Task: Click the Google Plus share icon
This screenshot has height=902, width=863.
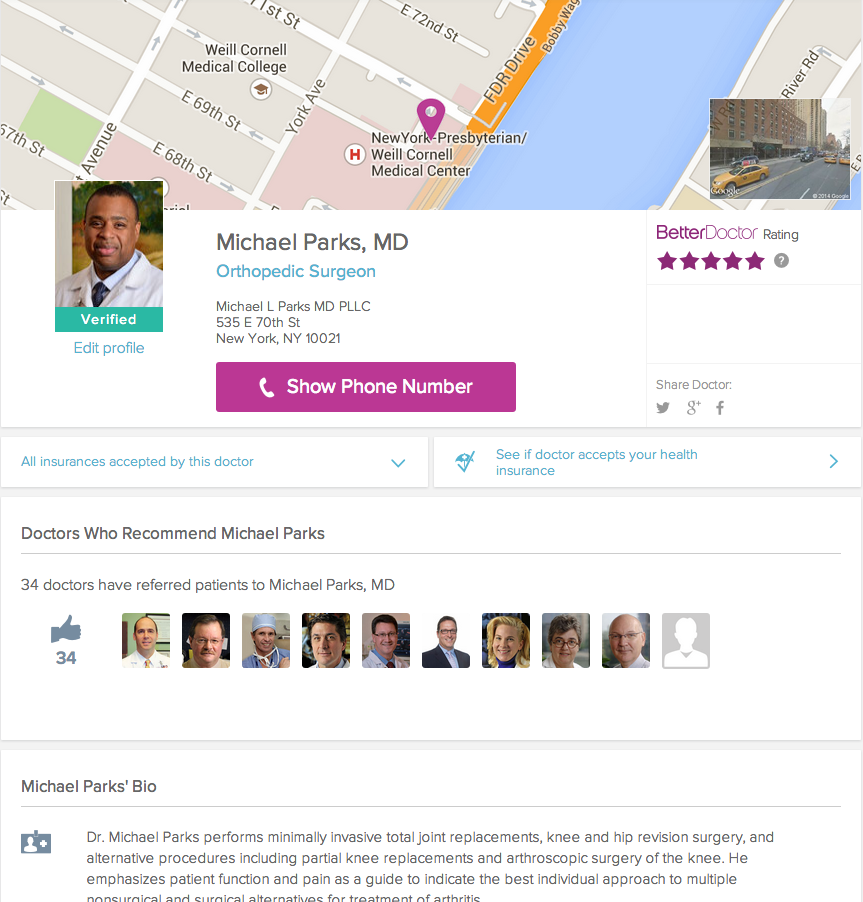Action: point(693,407)
